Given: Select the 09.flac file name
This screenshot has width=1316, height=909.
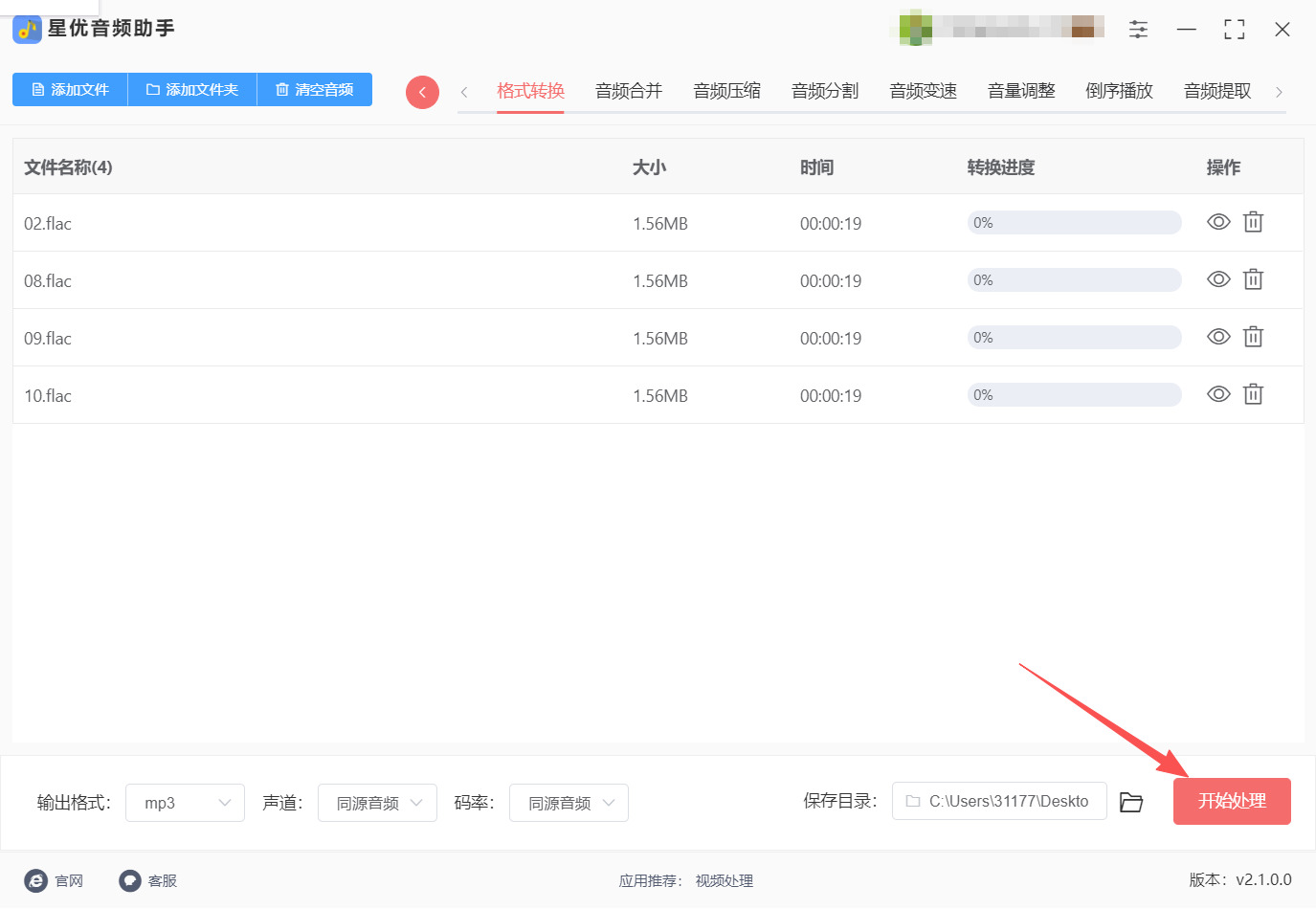Looking at the screenshot, I should (x=48, y=338).
